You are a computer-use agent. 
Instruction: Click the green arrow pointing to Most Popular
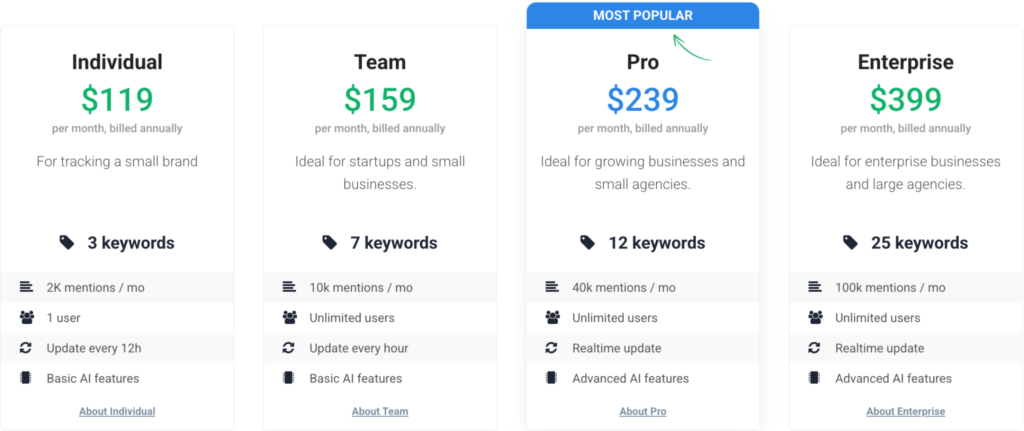click(x=692, y=48)
